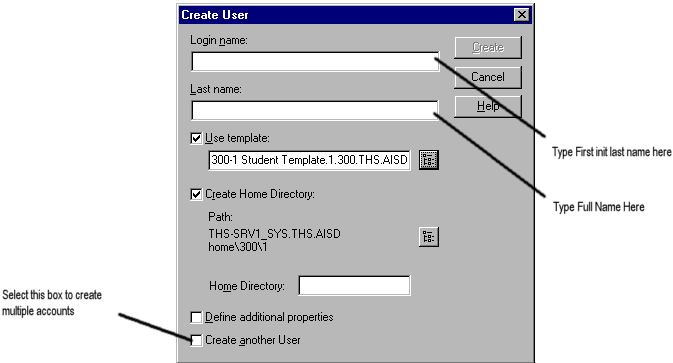Click the Home Directory input box
Image resolution: width=673 pixels, height=363 pixels.
tap(354, 286)
